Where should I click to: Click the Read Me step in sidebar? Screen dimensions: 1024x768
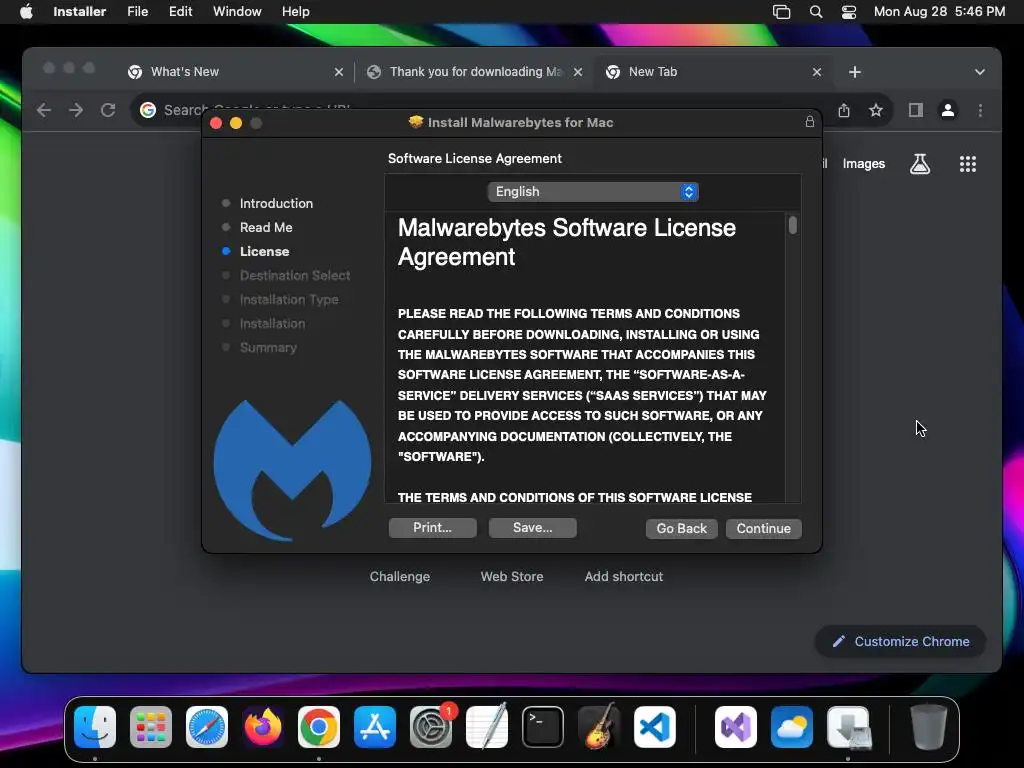(x=266, y=227)
